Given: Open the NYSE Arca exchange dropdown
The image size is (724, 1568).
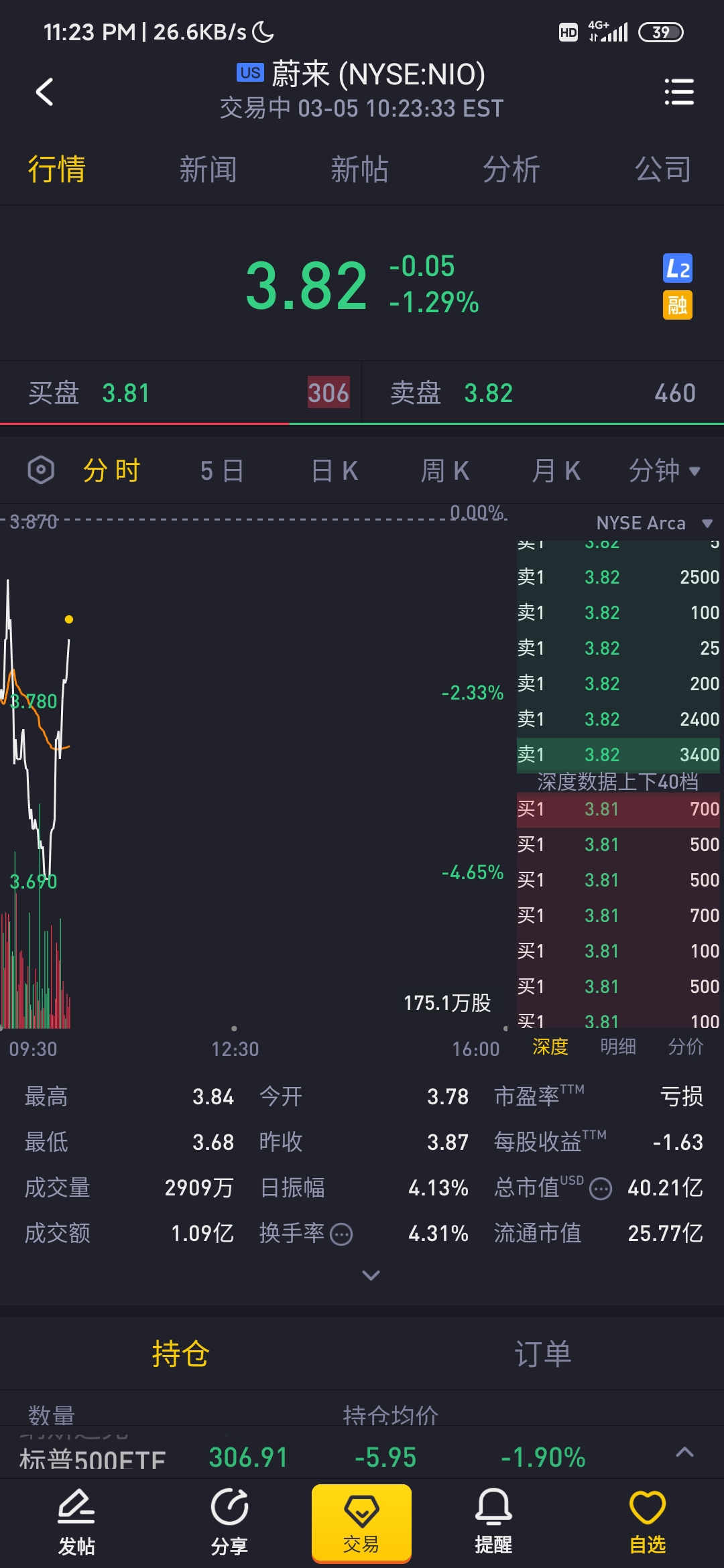Looking at the screenshot, I should [654, 523].
